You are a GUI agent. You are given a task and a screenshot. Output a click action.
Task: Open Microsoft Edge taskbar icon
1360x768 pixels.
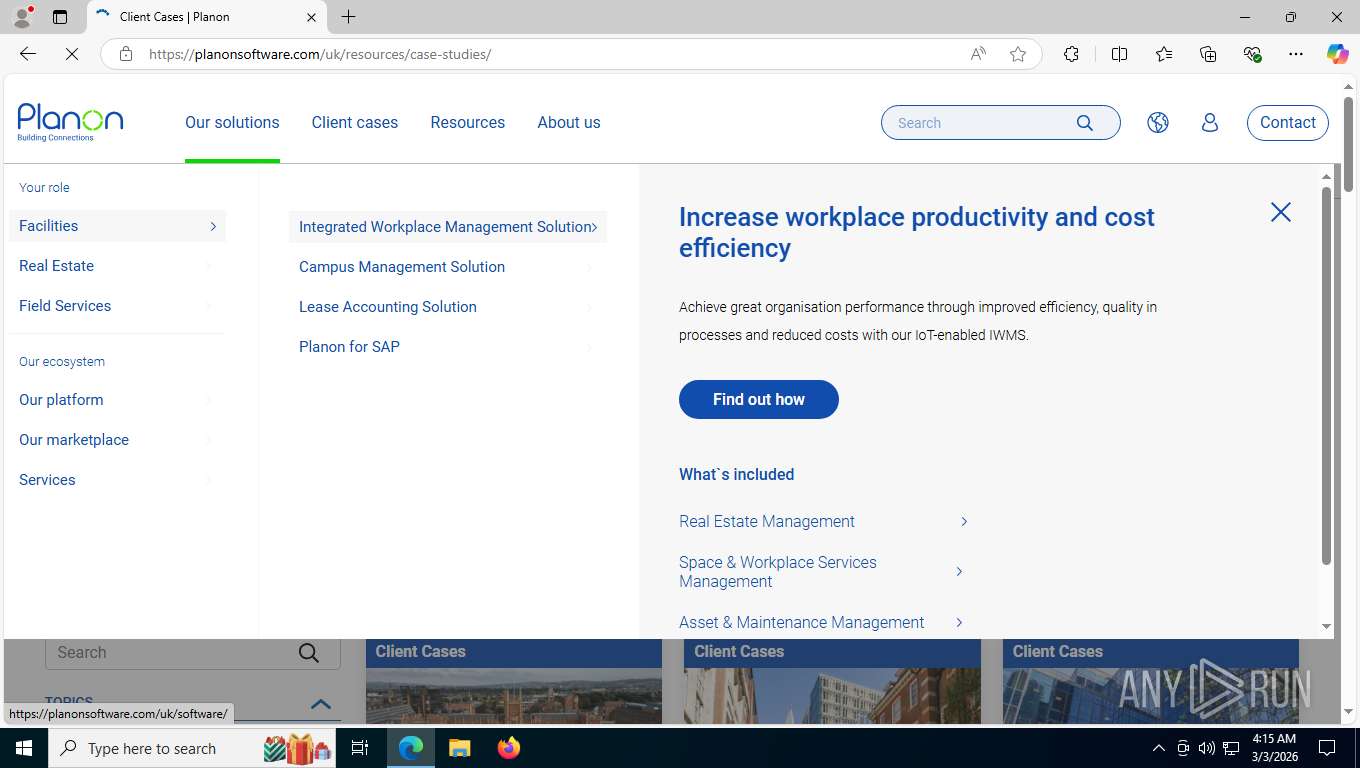(x=411, y=748)
